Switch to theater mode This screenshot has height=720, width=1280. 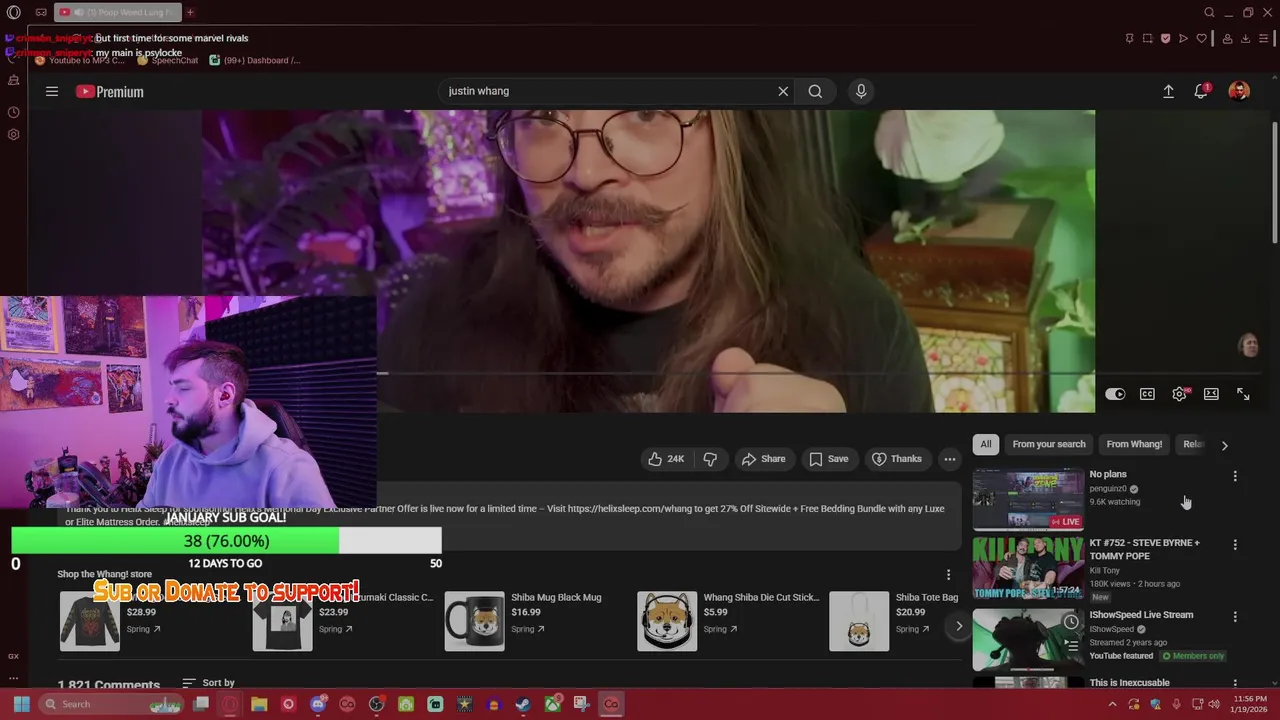coord(1211,394)
